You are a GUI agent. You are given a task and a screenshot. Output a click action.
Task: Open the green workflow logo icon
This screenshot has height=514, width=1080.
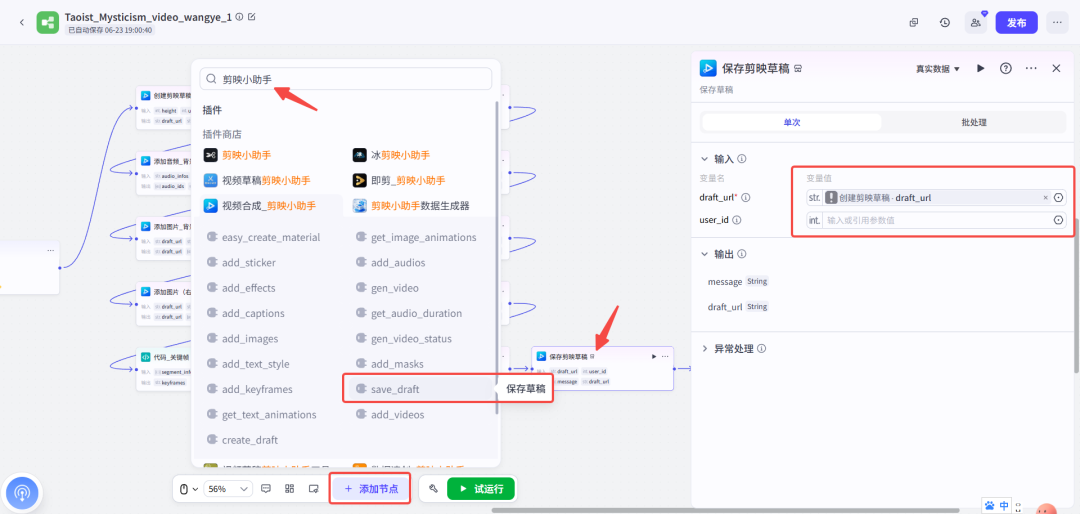point(48,22)
